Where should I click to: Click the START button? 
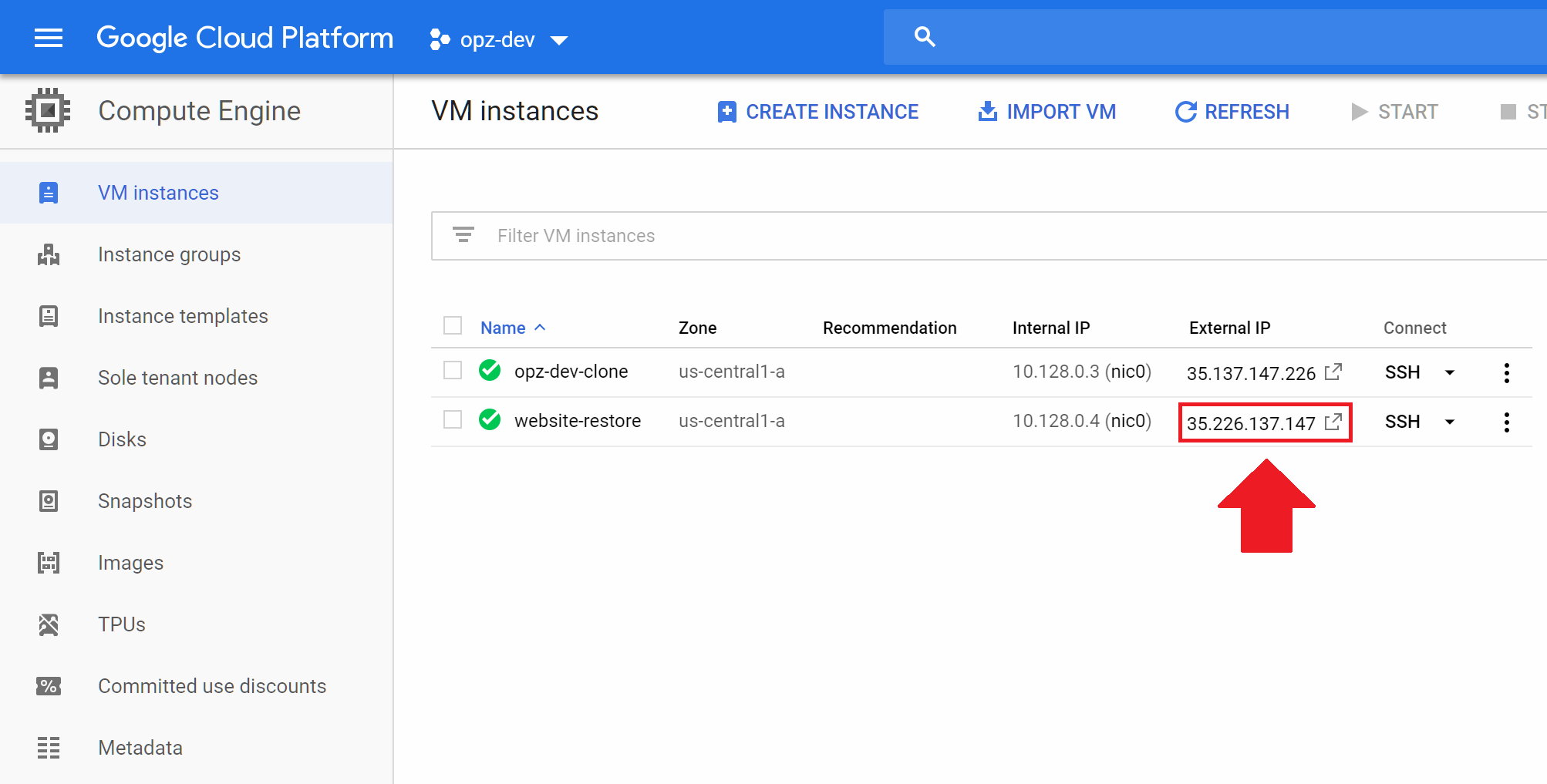coord(1394,112)
